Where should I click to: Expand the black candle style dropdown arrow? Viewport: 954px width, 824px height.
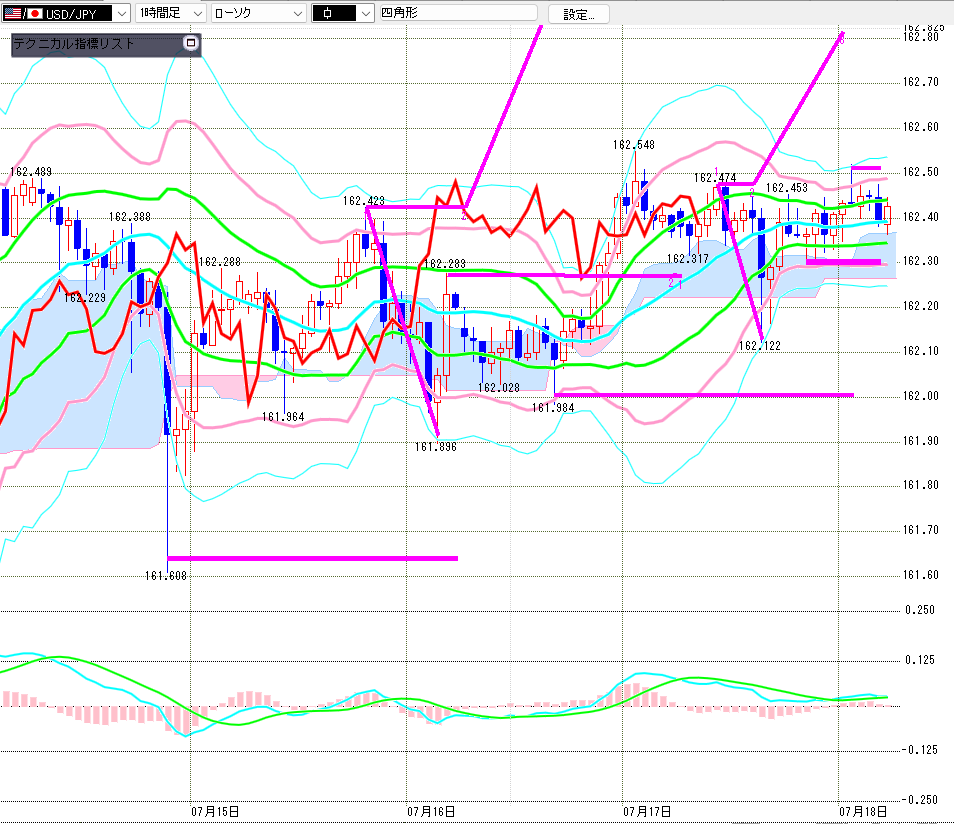pyautogui.click(x=365, y=13)
